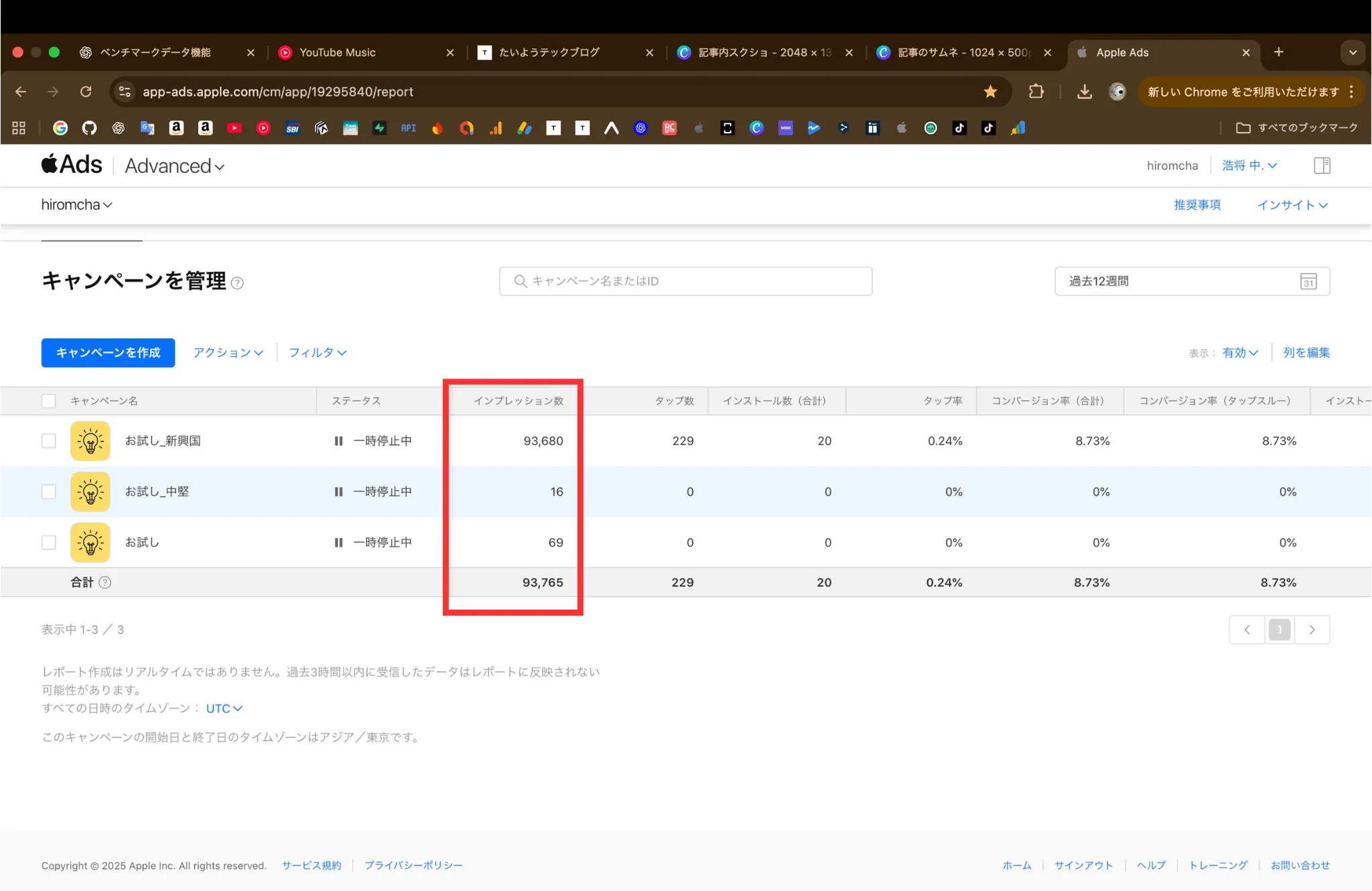1372x891 pixels.
Task: Open the アクション dropdown
Action: tap(227, 352)
